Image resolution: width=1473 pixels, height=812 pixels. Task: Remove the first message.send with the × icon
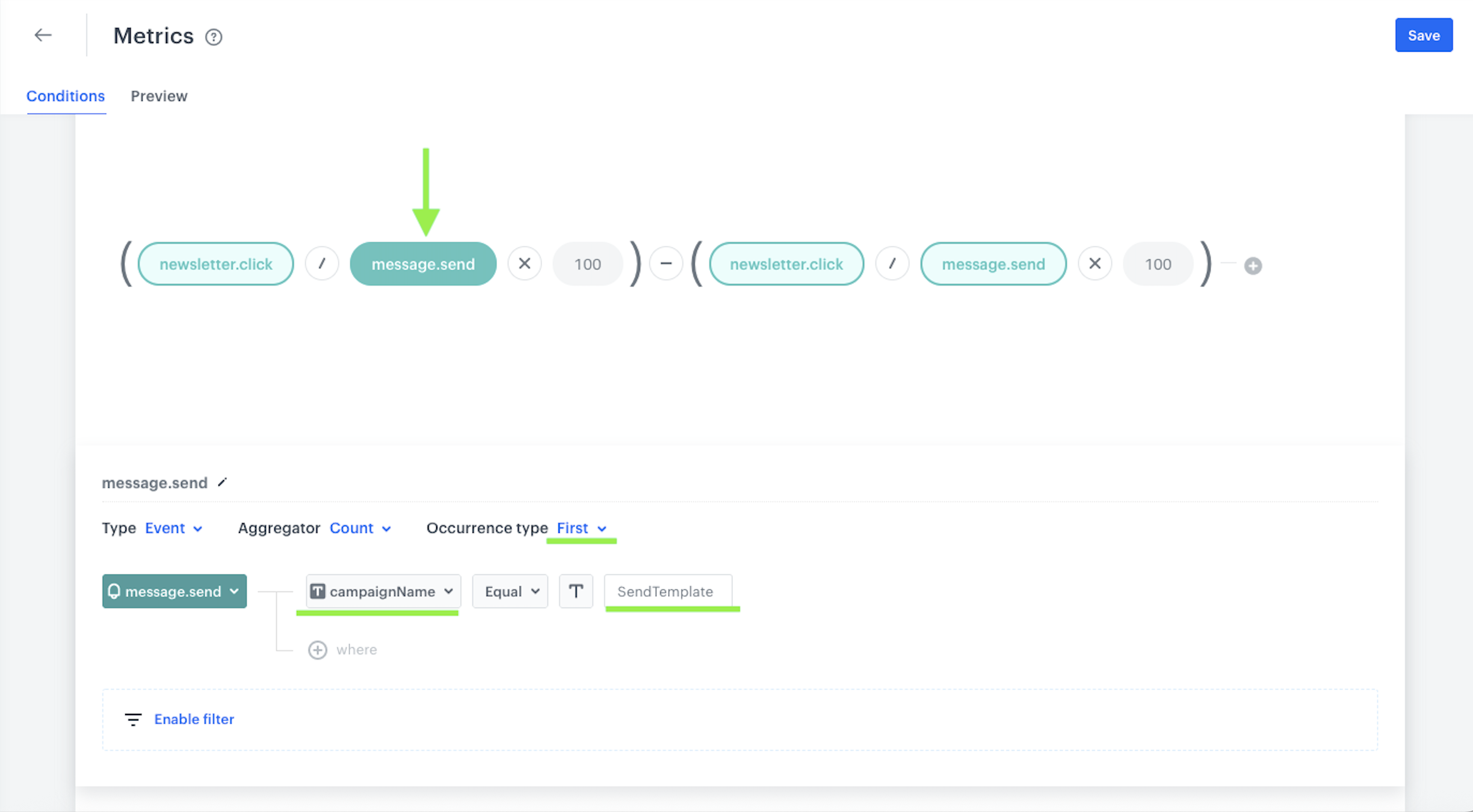pos(524,263)
